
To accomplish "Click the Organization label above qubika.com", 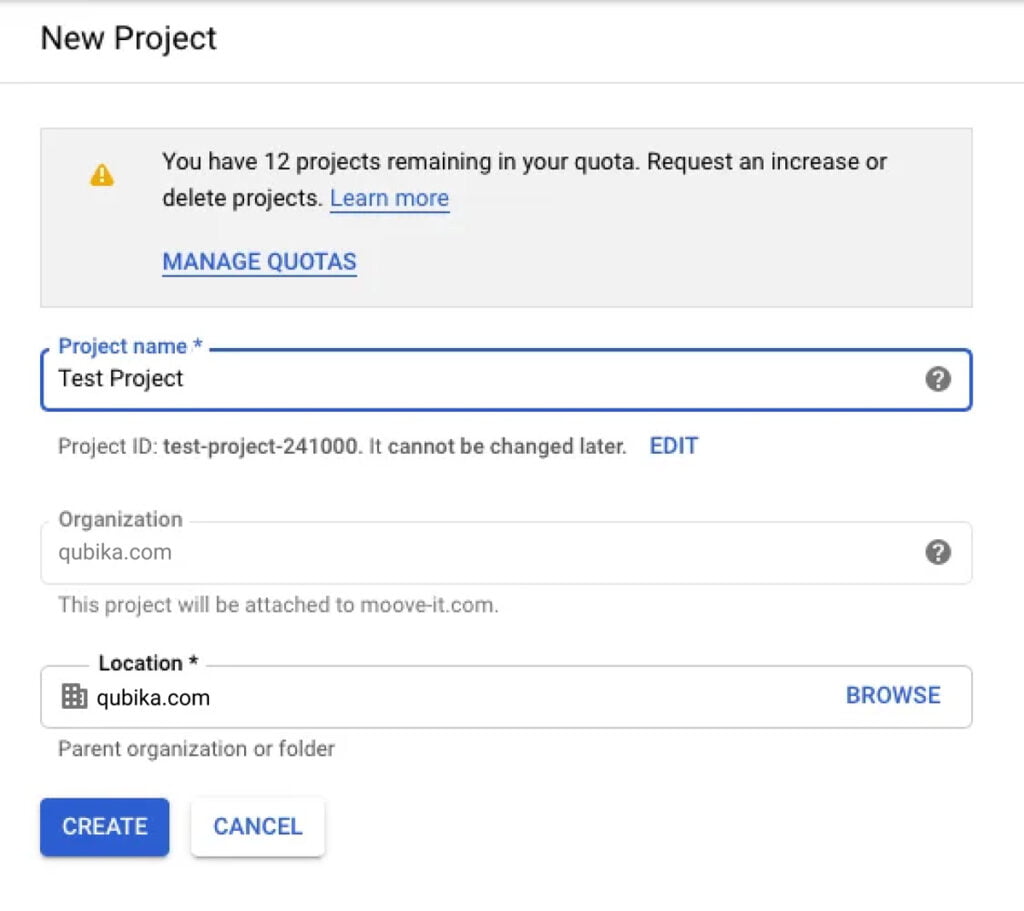I will (119, 519).
